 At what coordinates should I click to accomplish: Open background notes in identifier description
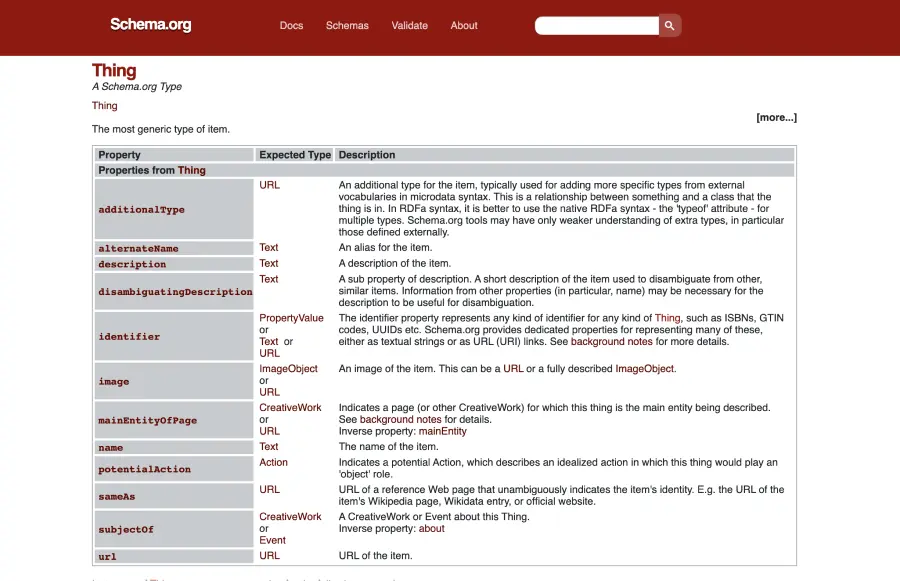[611, 342]
